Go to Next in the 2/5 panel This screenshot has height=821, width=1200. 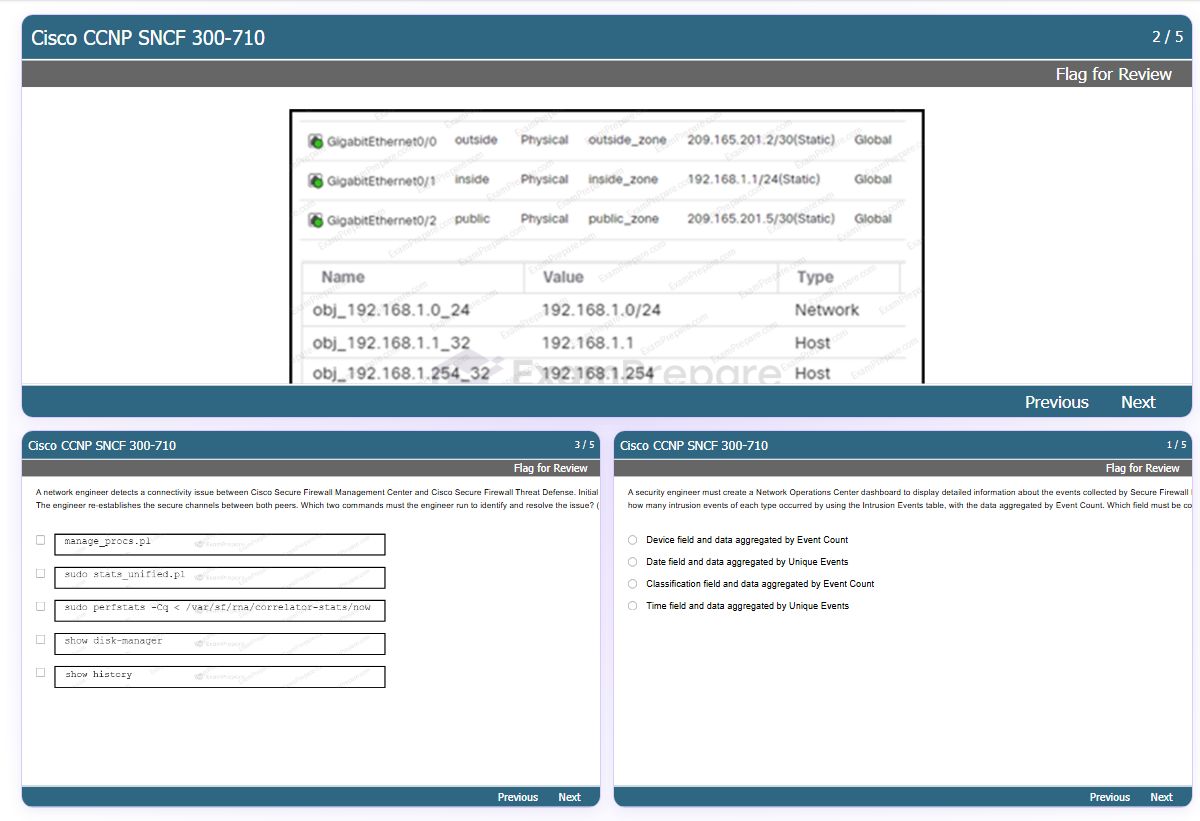coord(1138,402)
